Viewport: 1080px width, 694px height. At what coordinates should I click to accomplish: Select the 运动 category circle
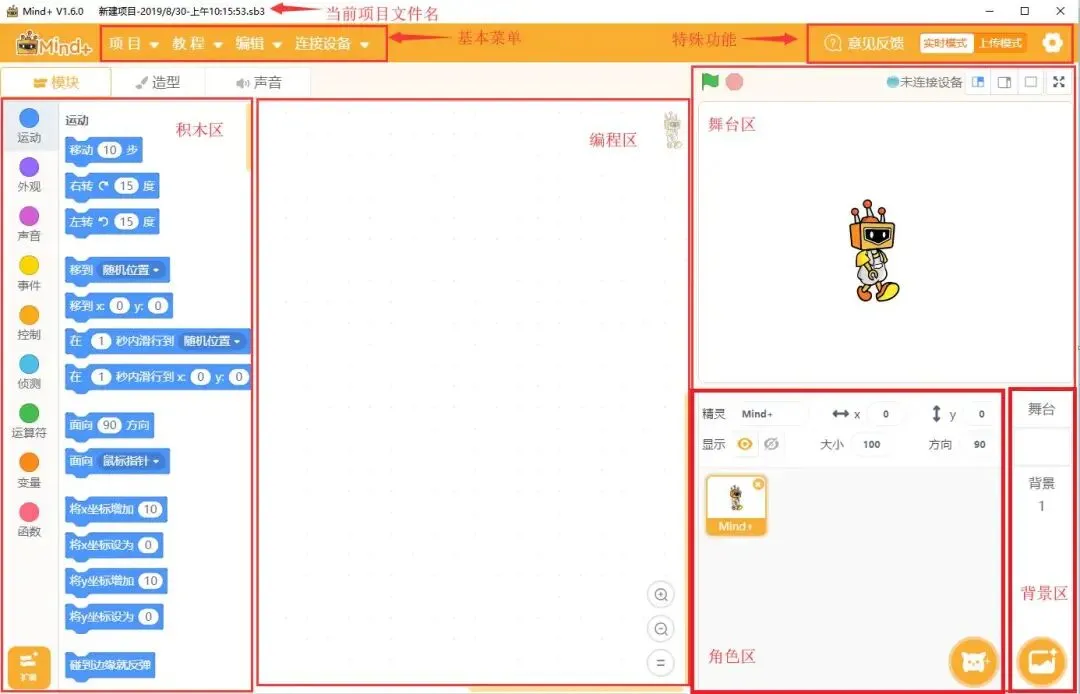[29, 118]
